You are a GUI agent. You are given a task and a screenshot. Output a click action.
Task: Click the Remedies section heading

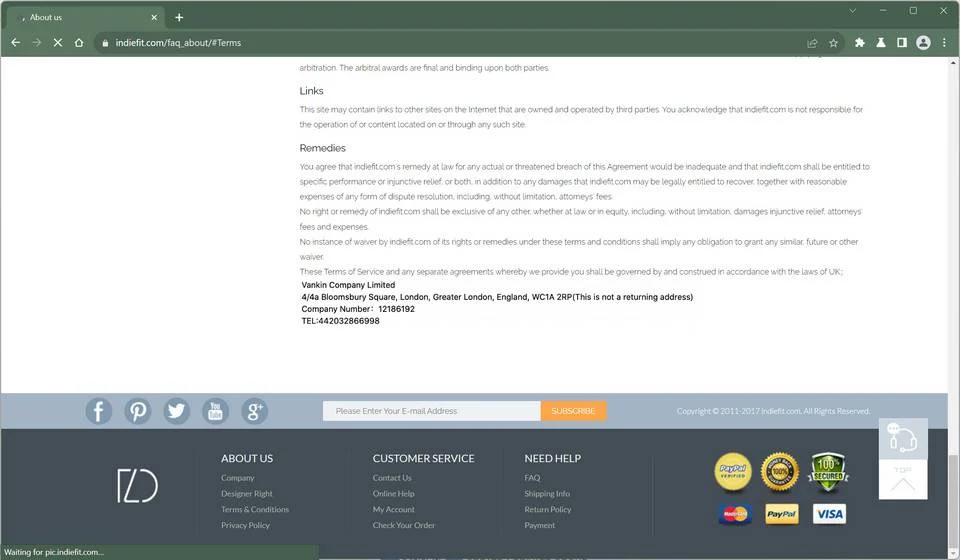322,148
